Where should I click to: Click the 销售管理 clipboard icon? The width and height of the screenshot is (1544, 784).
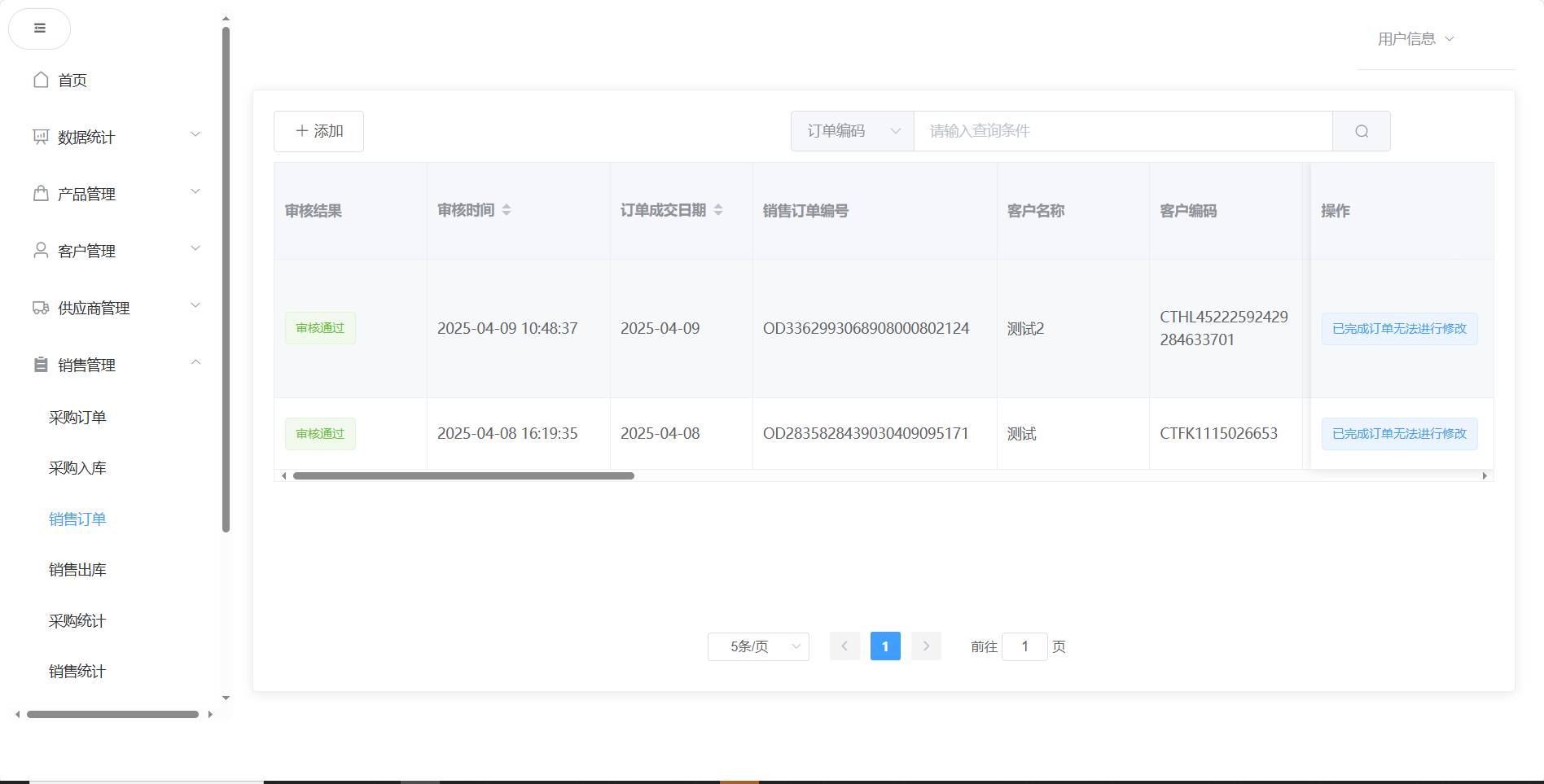click(x=41, y=365)
